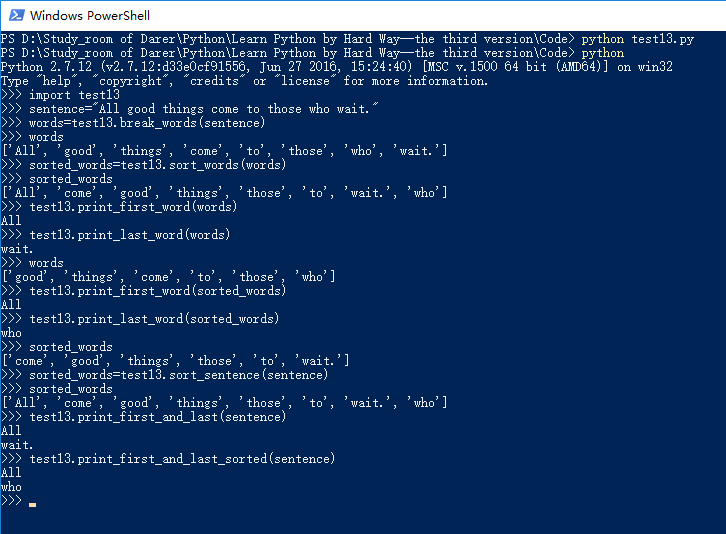The height and width of the screenshot is (534, 726).
Task: Click the test13.print_last_word(words) command
Action: point(129,235)
